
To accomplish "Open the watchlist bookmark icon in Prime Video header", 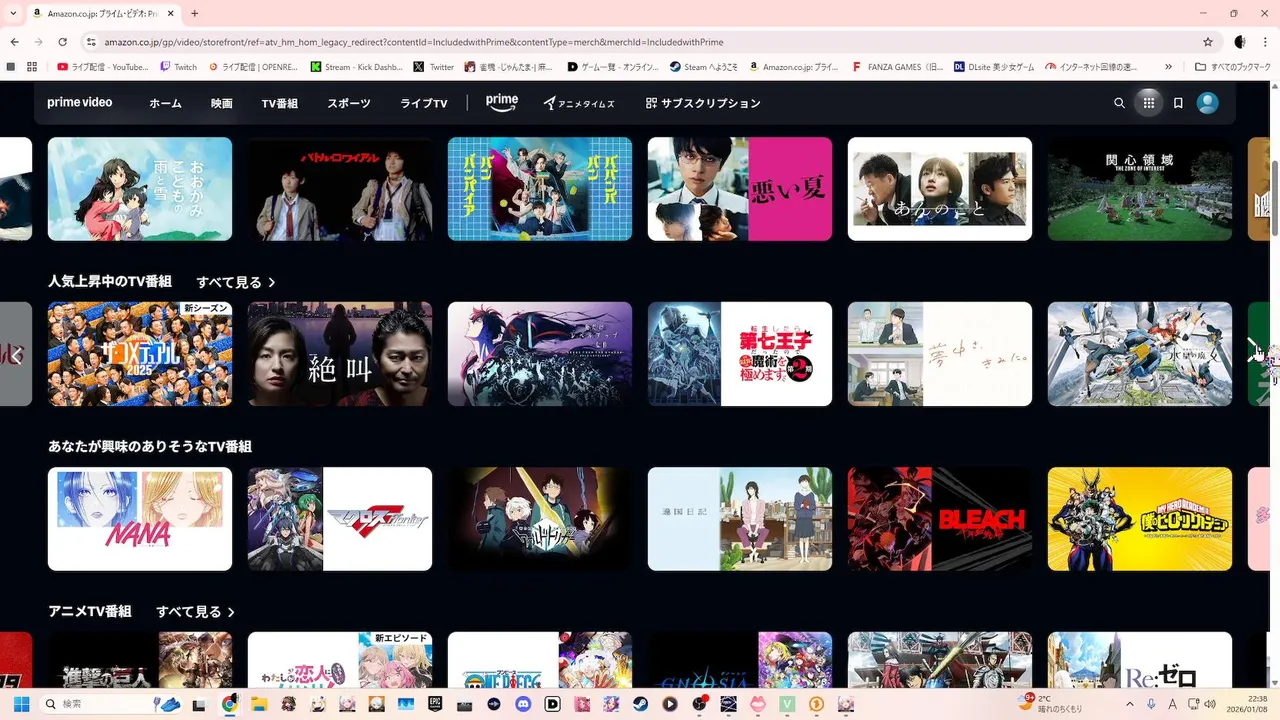I will coord(1178,103).
